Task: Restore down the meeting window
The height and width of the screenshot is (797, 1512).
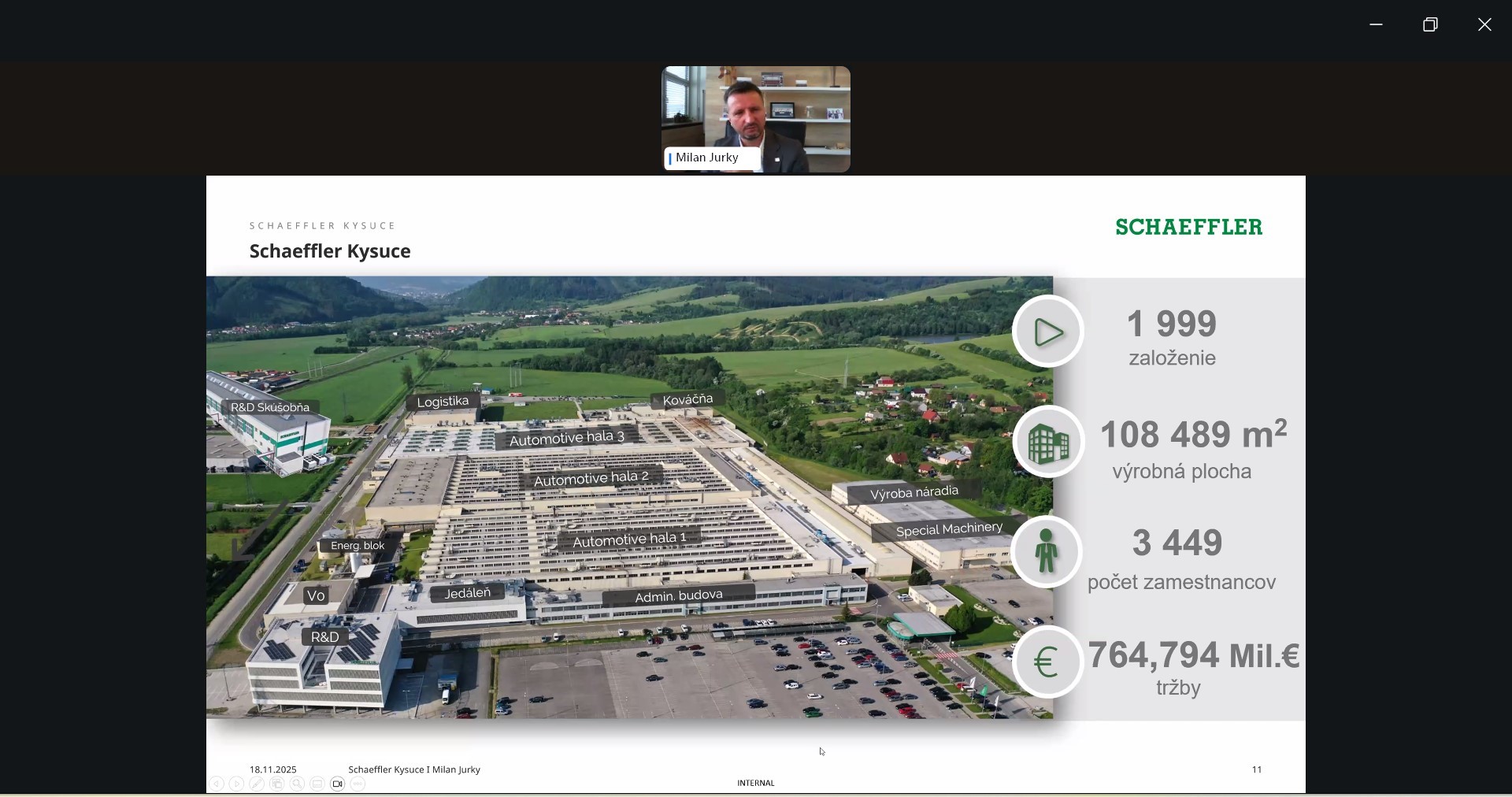Action: (x=1431, y=25)
